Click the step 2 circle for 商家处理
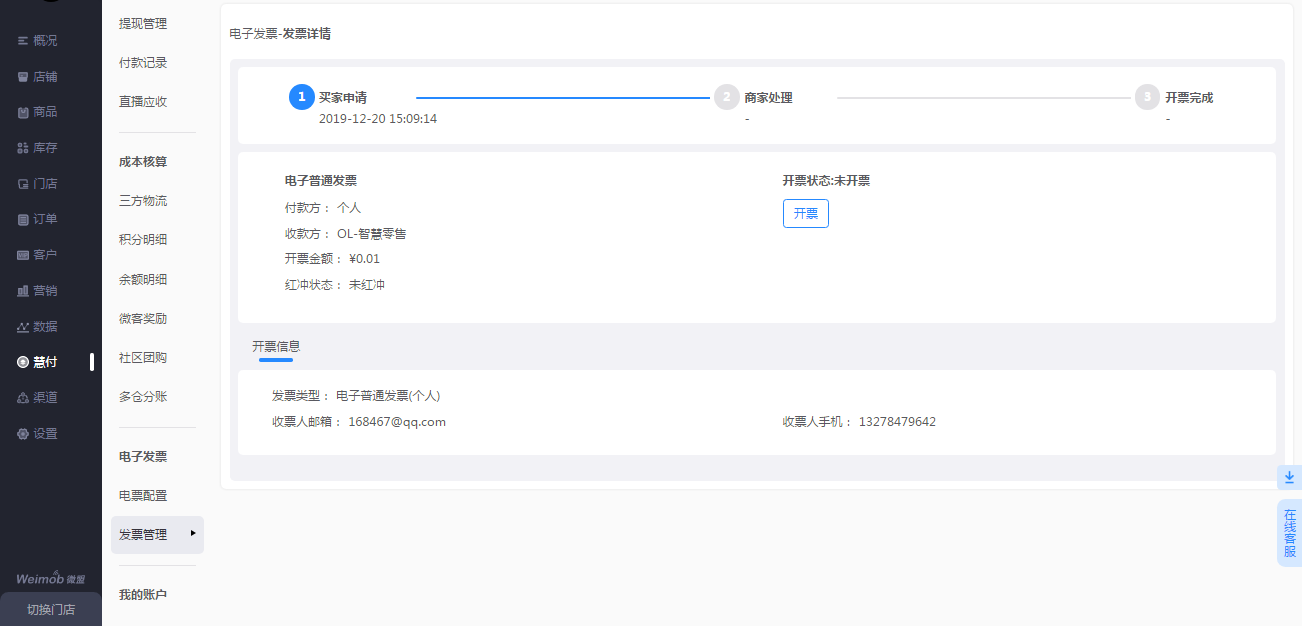 tap(727, 97)
